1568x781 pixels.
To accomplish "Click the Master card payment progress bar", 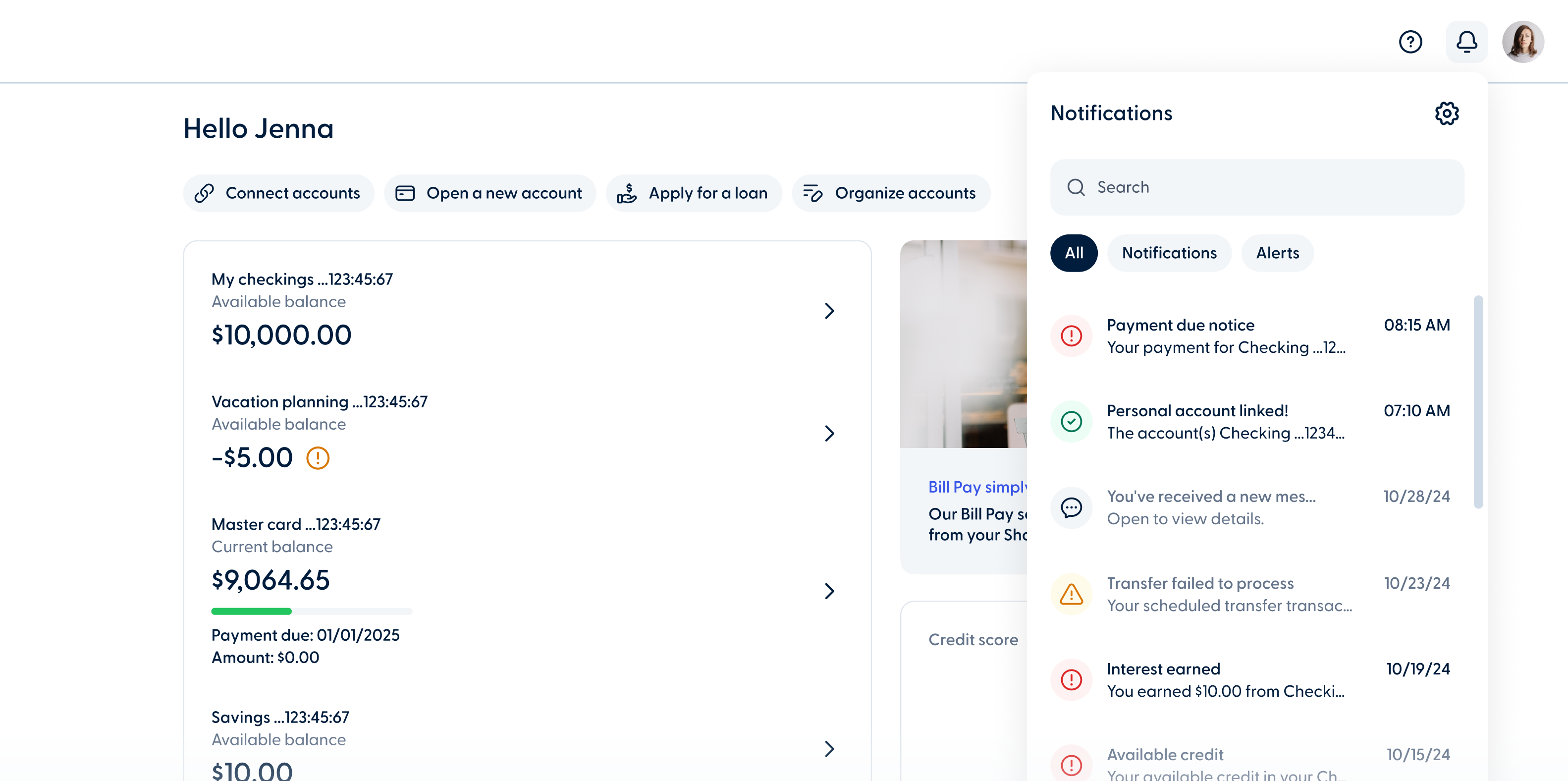I will pos(312,611).
